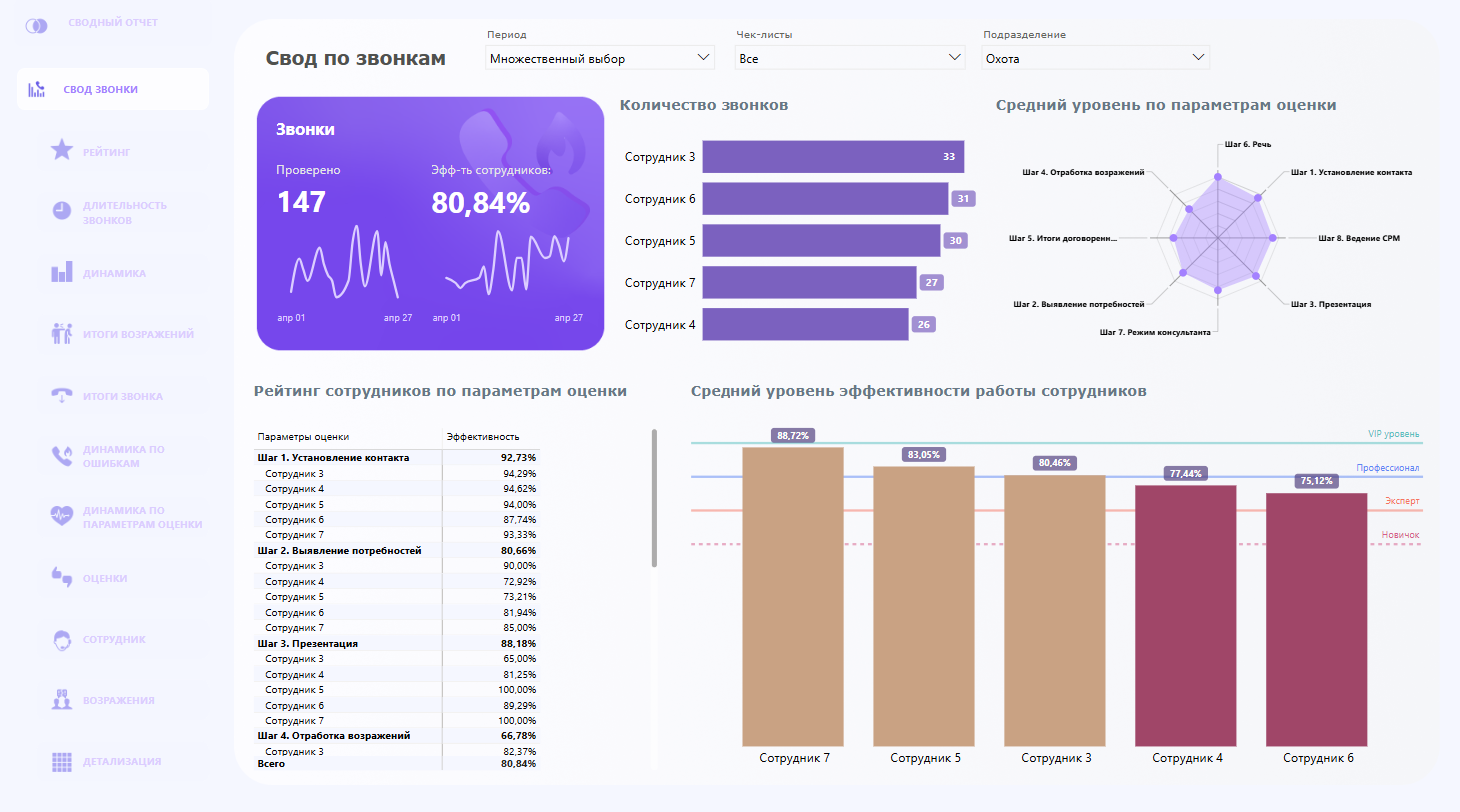
Task: Click the headset icon for Сотрудник
Action: pos(62,639)
